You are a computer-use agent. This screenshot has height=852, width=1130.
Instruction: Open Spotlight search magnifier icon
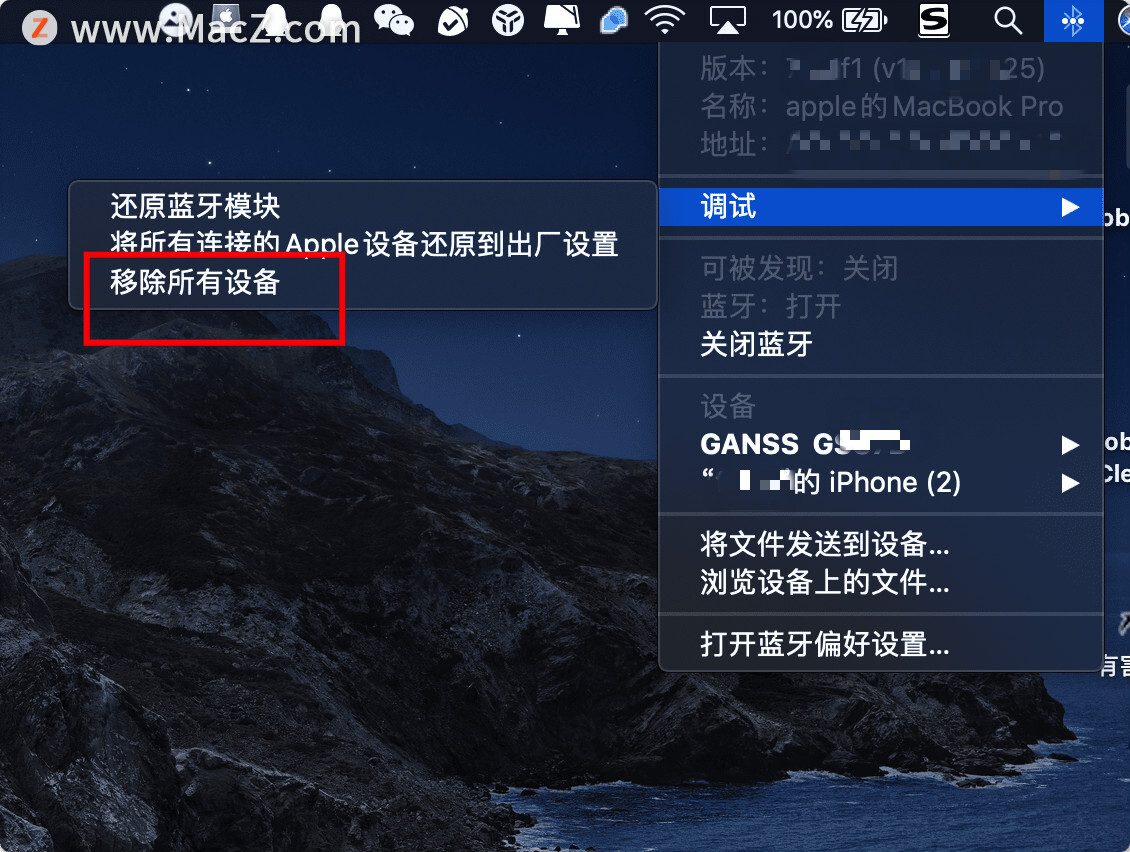point(1007,20)
